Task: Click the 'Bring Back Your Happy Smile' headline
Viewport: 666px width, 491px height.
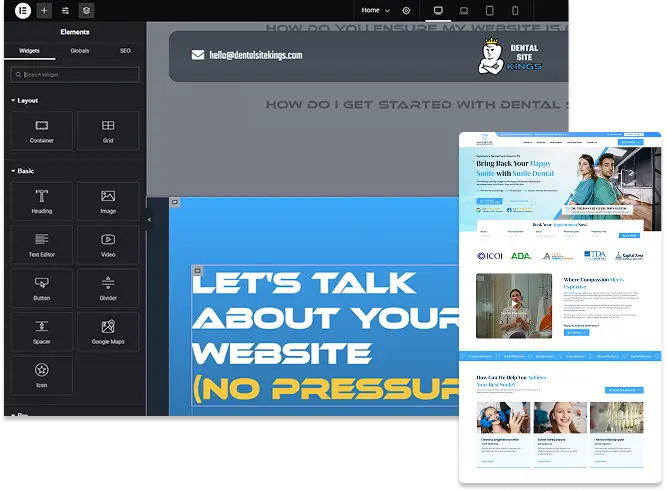Action: [515, 168]
